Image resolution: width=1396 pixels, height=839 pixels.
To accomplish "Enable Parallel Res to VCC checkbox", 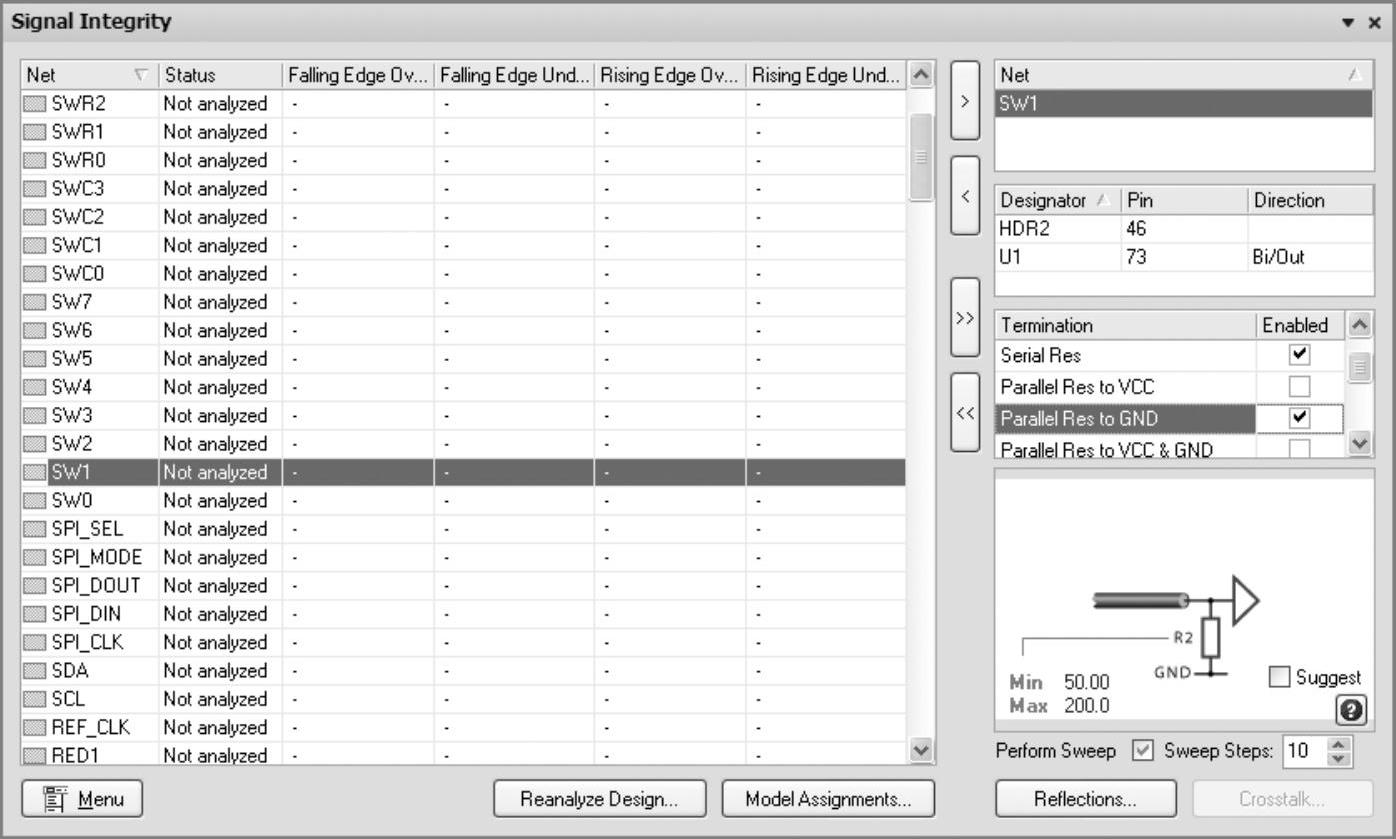I will pyautogui.click(x=1299, y=386).
